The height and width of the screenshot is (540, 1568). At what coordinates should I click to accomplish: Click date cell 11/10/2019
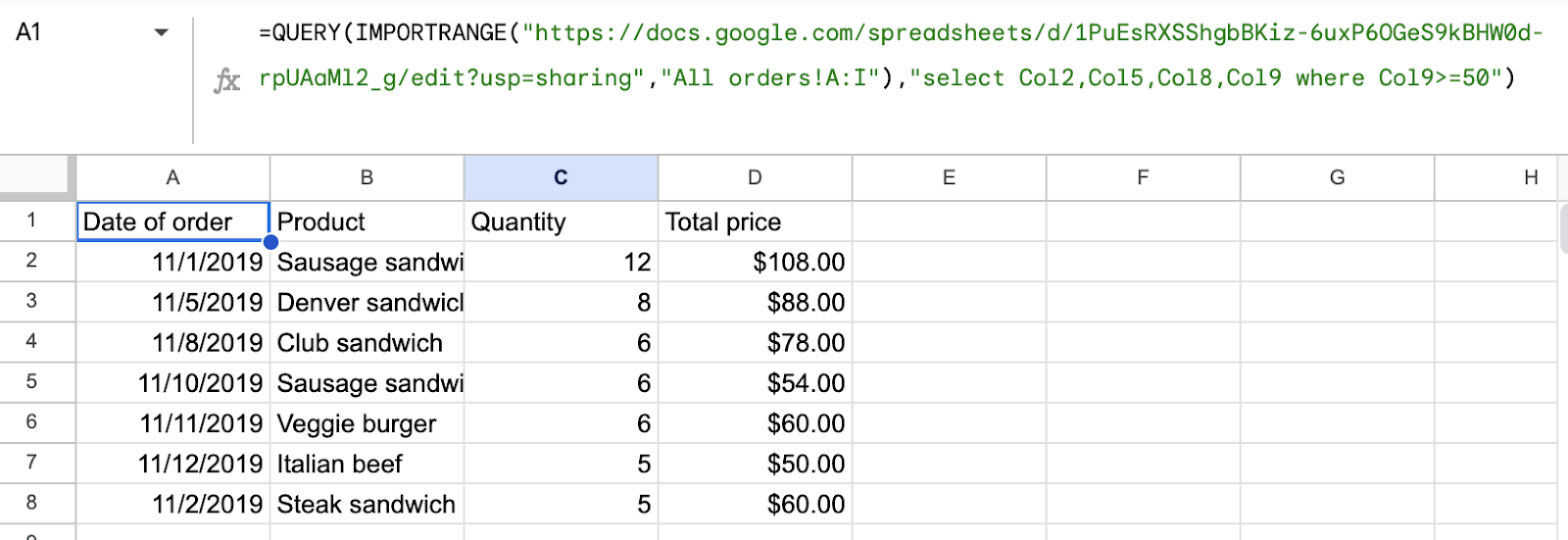pos(172,382)
